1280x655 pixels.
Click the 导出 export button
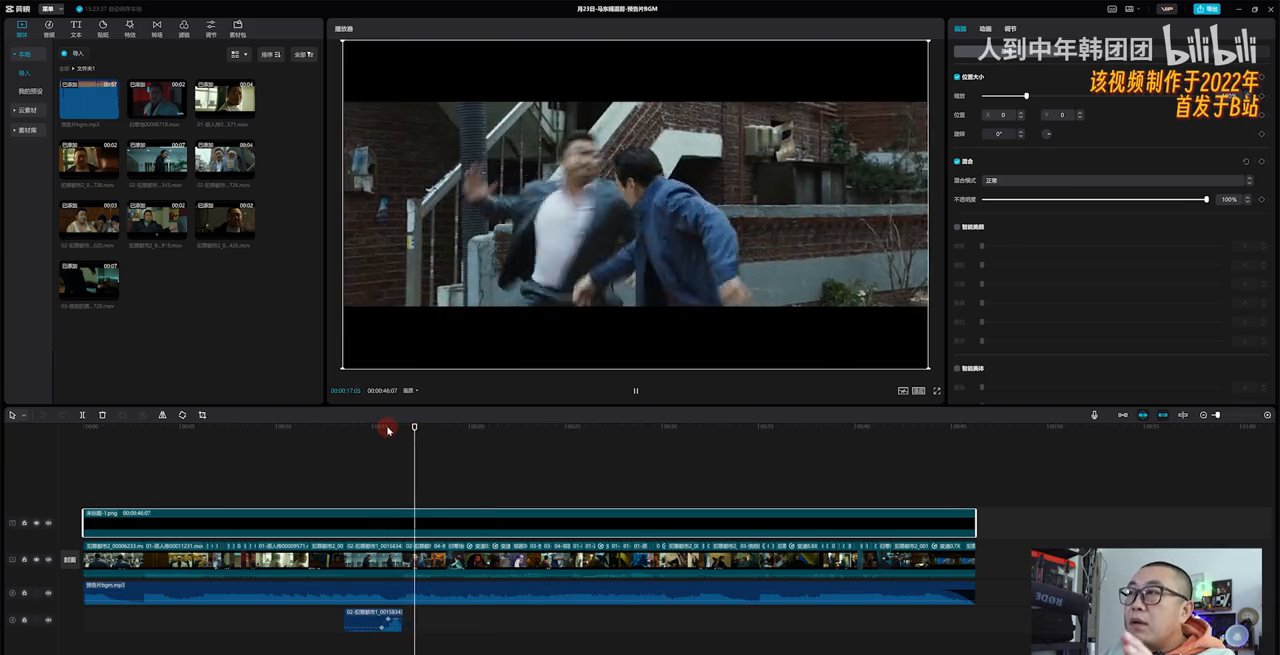point(1207,9)
